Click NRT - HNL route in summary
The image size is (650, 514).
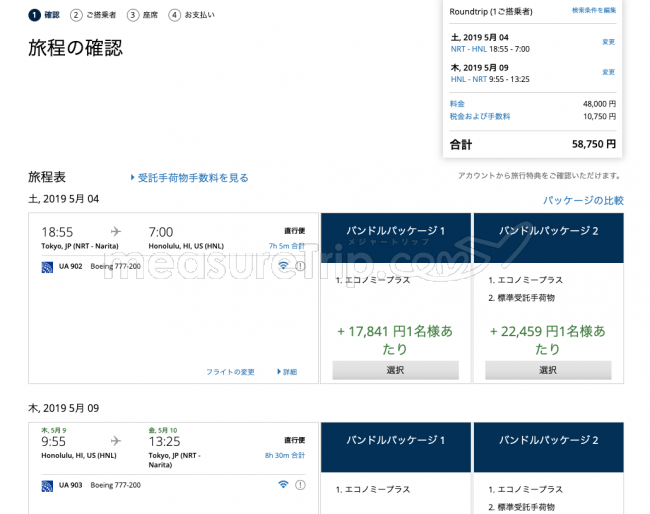click(x=469, y=49)
